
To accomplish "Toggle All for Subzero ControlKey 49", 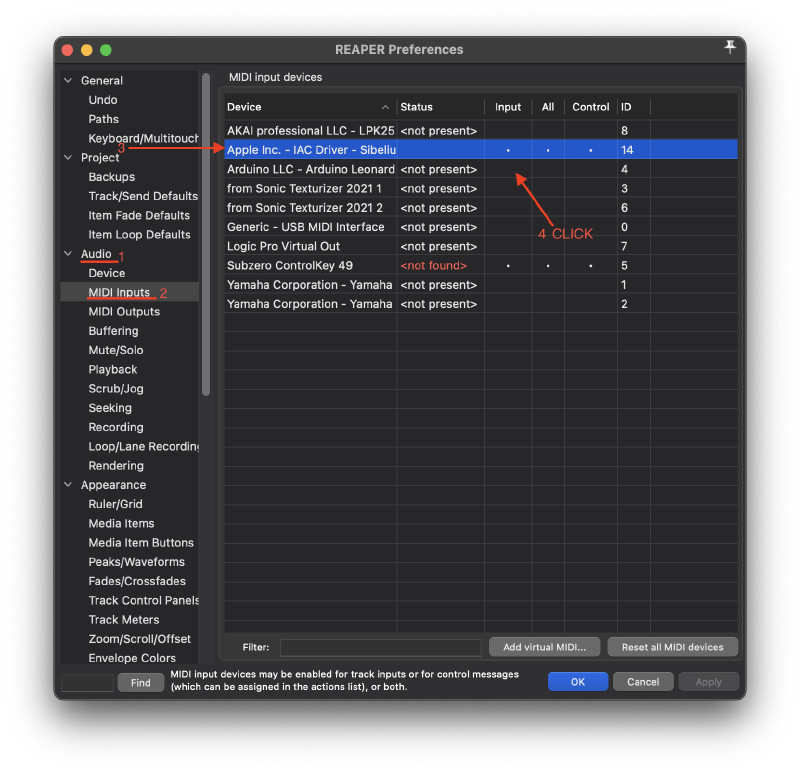I will point(548,265).
